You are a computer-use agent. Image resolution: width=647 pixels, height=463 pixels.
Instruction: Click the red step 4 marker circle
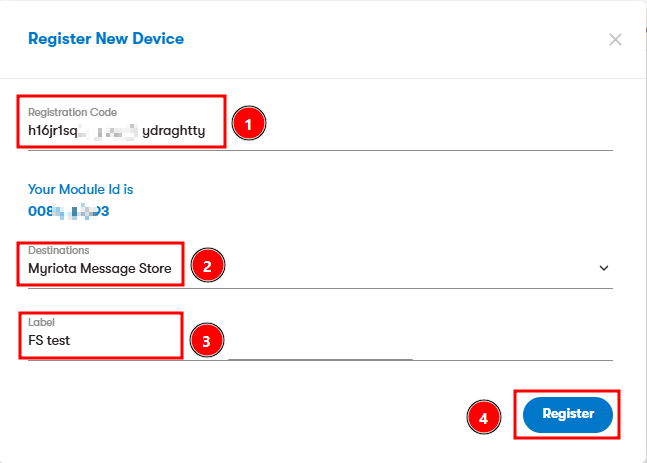(484, 417)
